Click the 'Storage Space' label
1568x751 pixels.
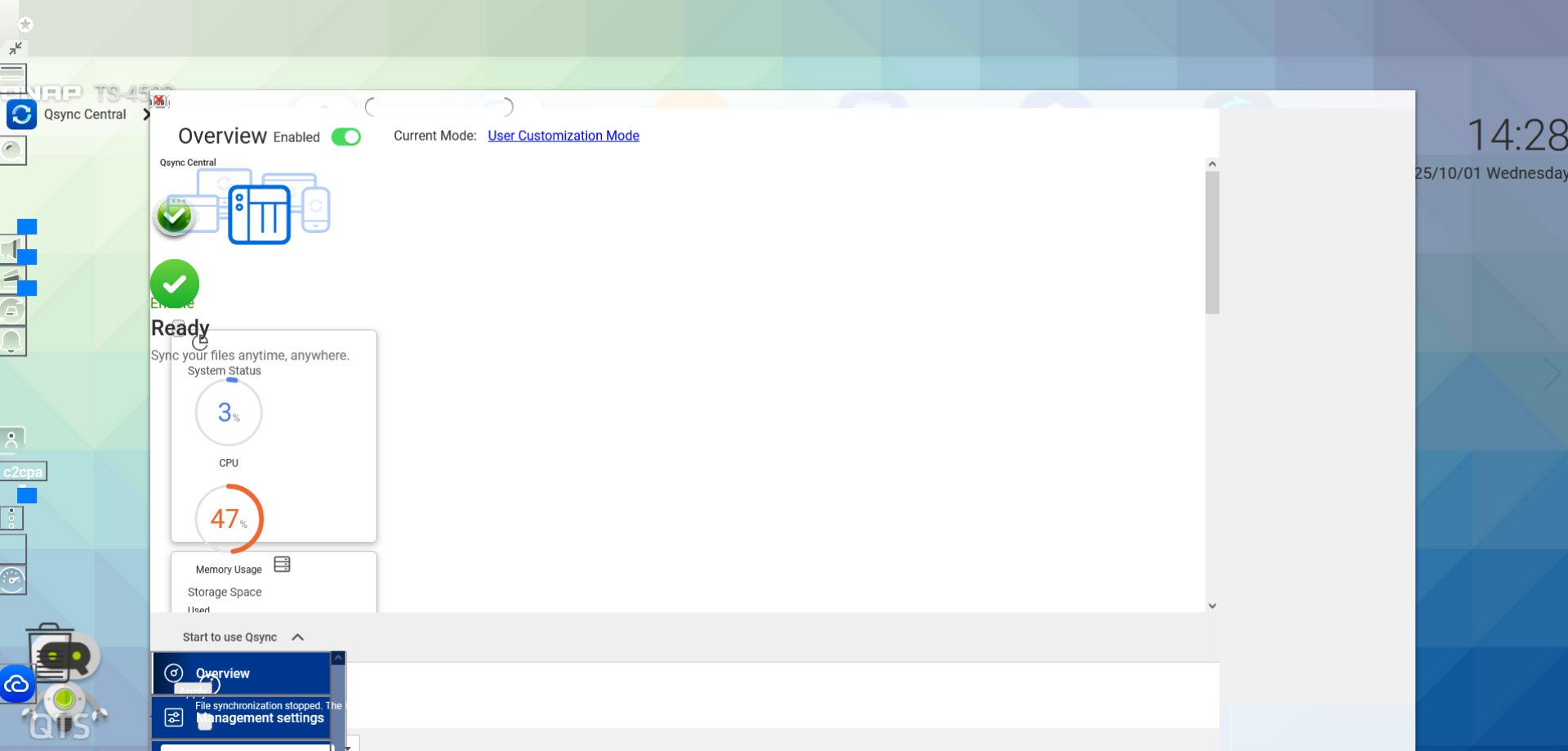coord(225,592)
